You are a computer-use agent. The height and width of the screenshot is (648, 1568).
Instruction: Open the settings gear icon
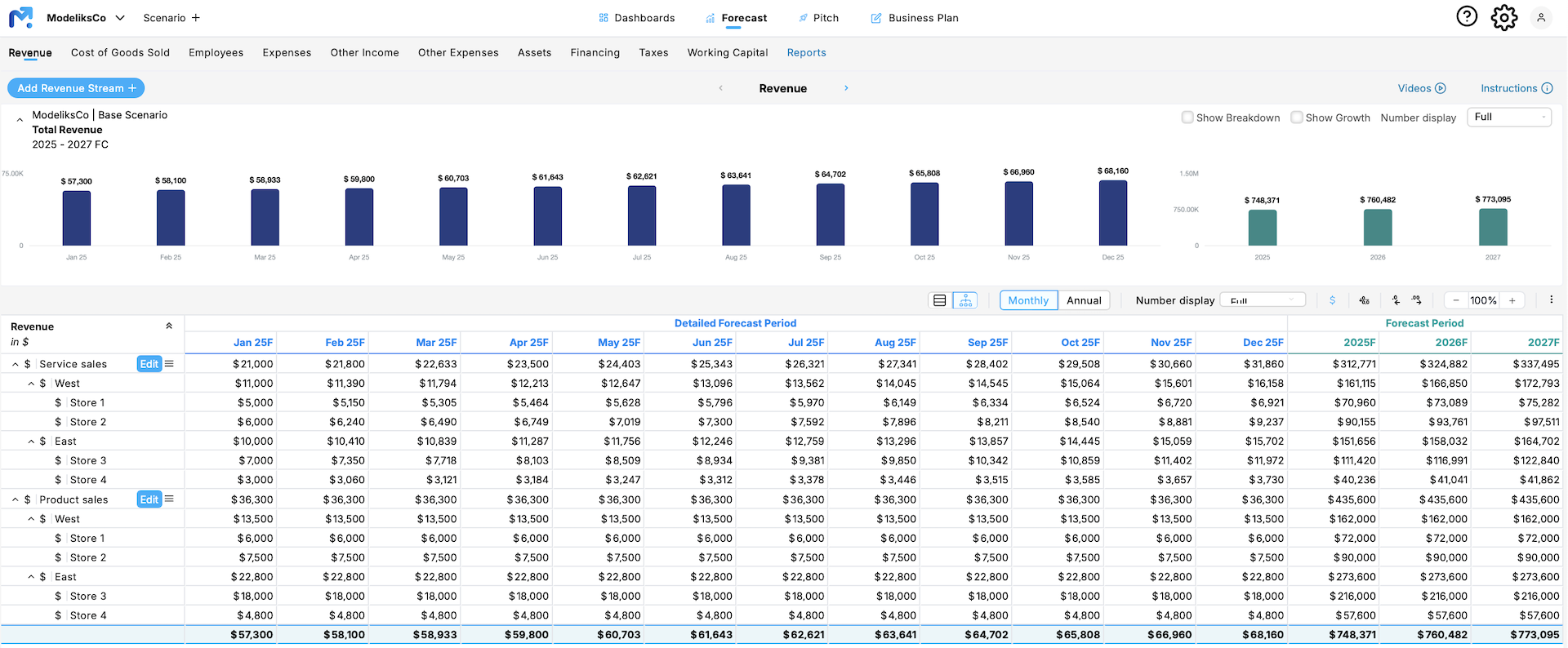tap(1503, 17)
